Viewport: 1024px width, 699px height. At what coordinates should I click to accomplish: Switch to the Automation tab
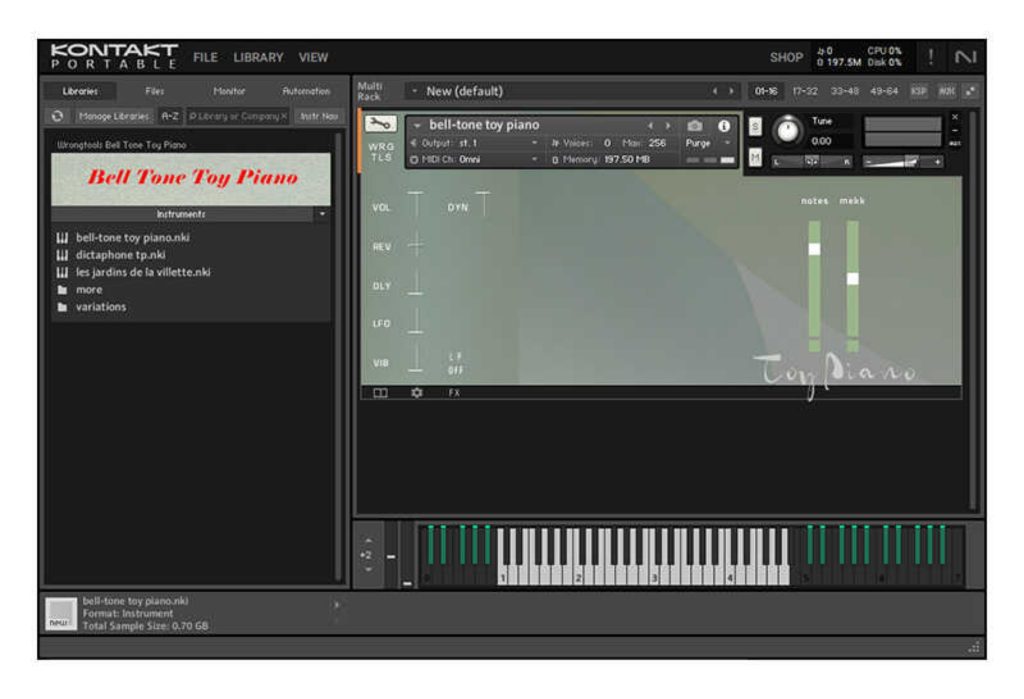click(306, 91)
